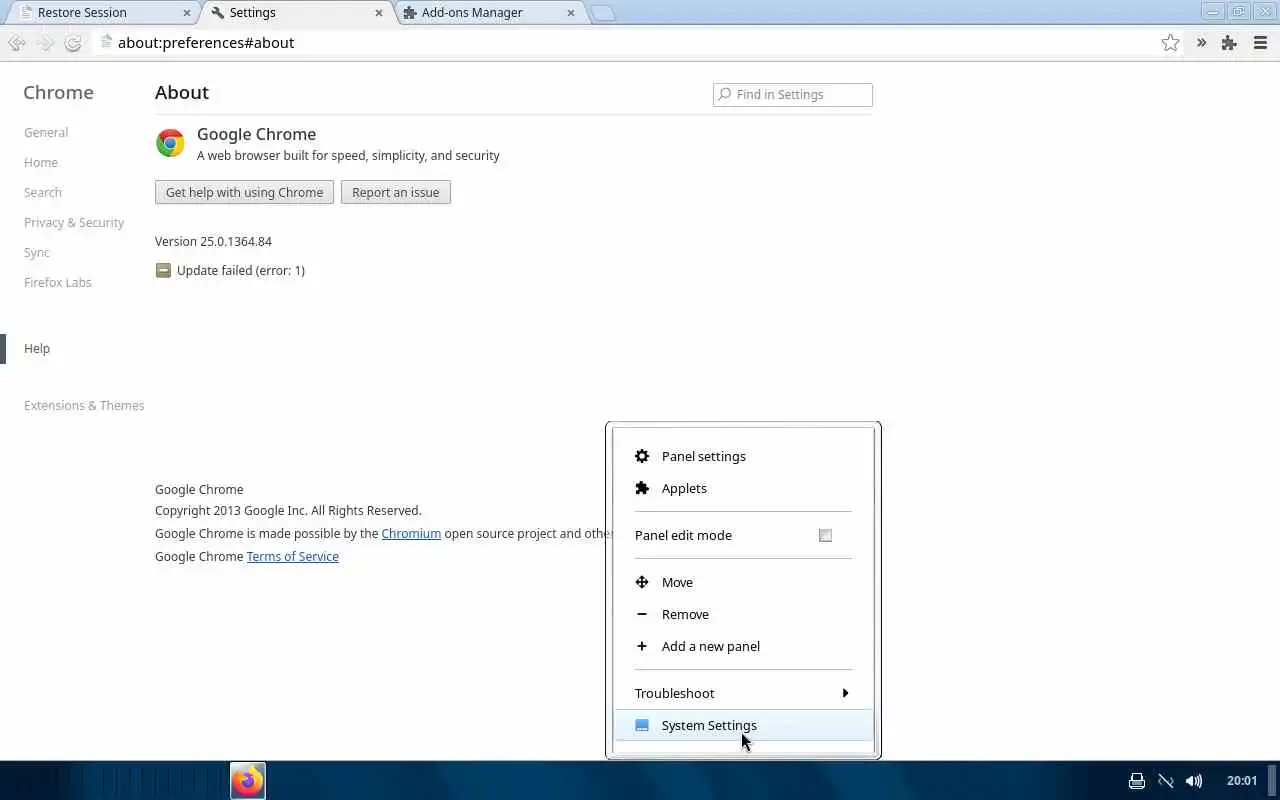The width and height of the screenshot is (1280, 800).
Task: Open the extensions puzzle icon in the toolbar
Action: (1229, 43)
